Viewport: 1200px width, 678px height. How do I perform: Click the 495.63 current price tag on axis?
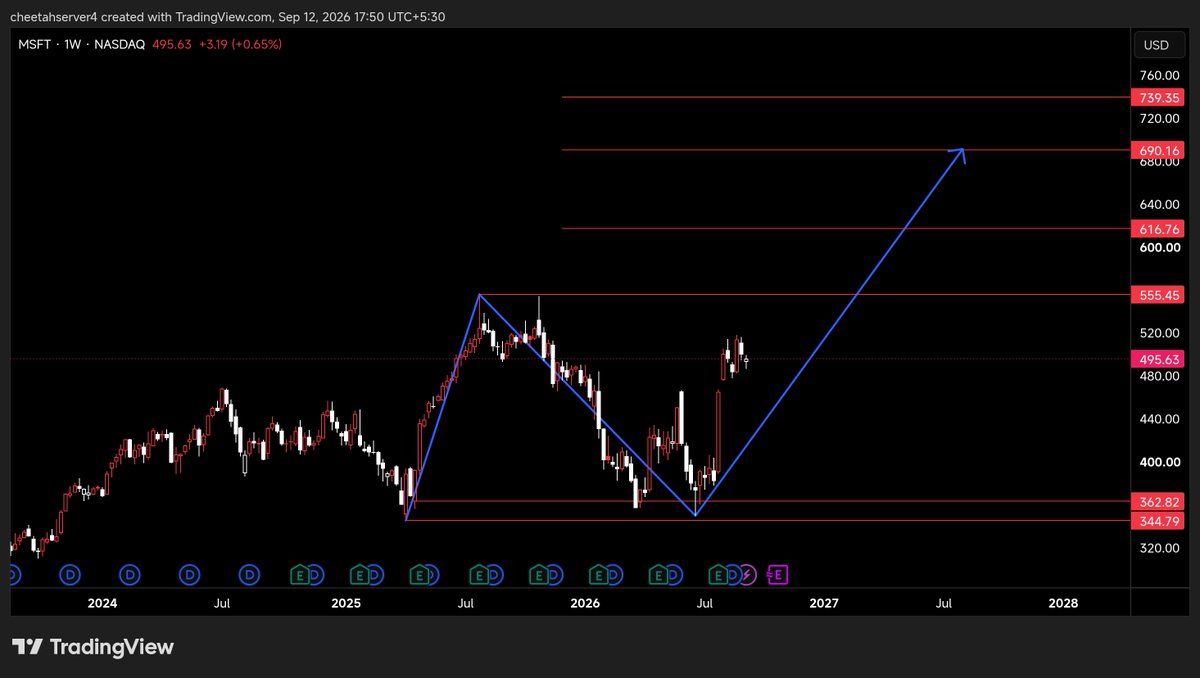[1160, 359]
